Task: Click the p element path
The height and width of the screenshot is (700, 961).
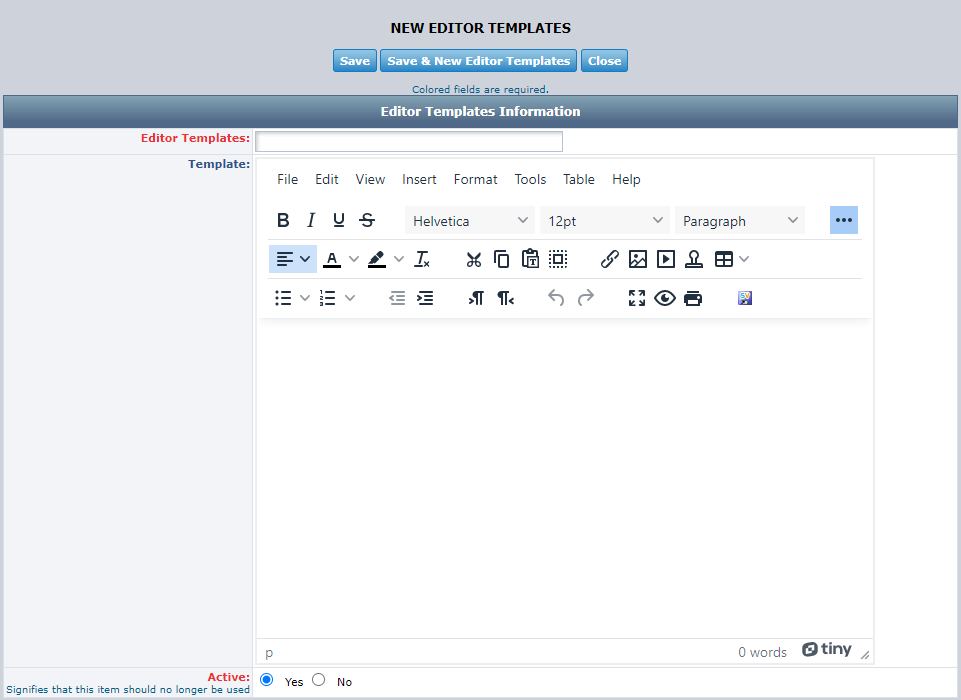Action: (269, 653)
